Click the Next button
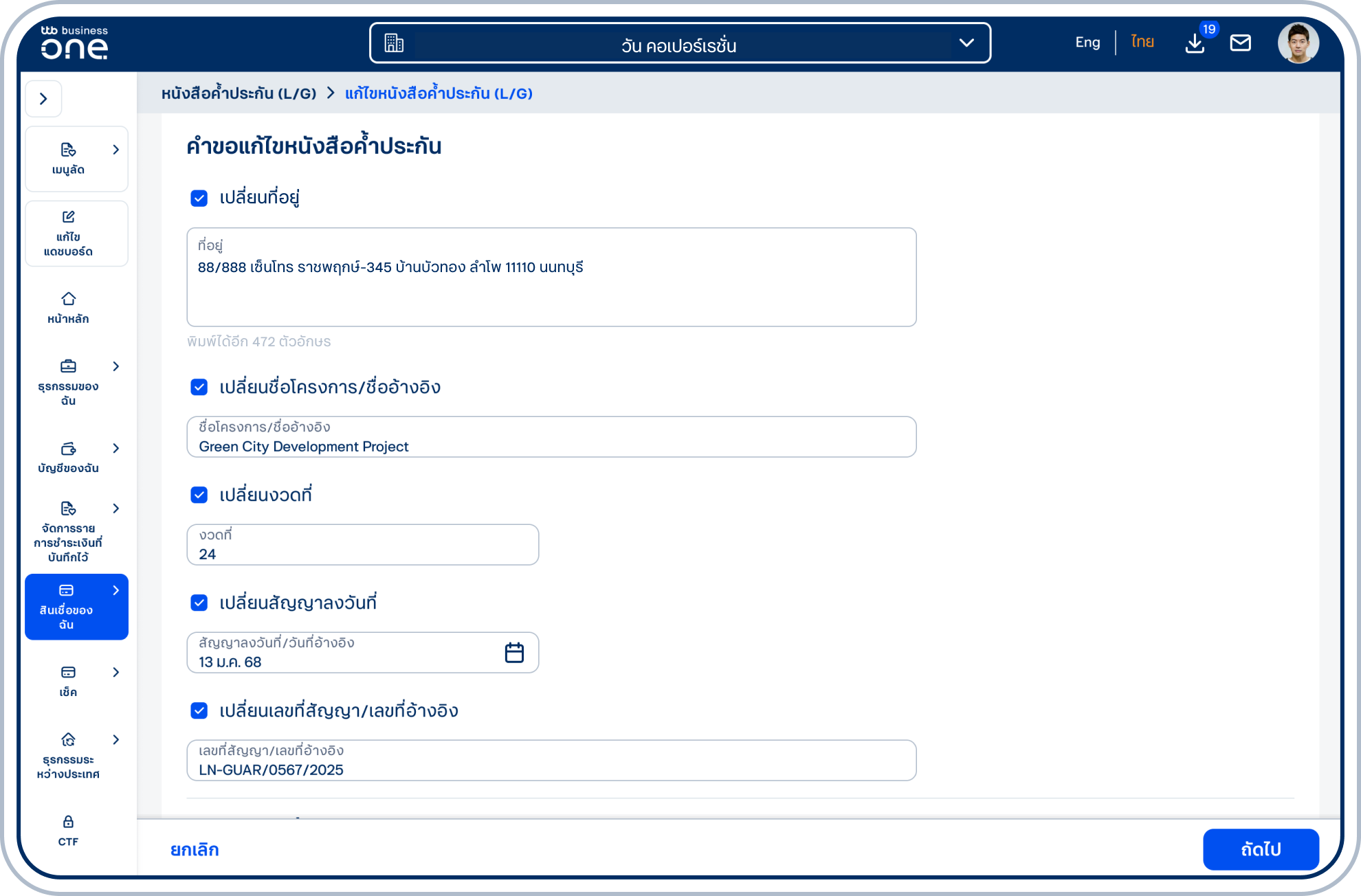This screenshot has height=896, width=1361. click(1260, 849)
